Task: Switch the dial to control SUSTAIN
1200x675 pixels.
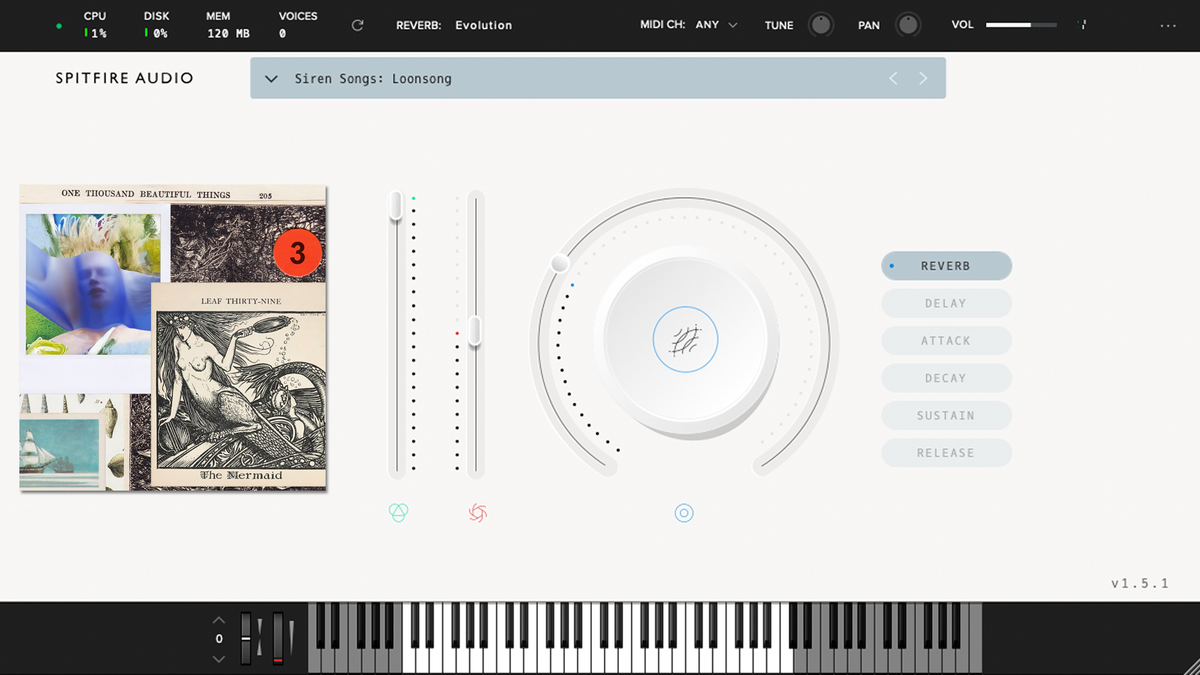Action: click(946, 415)
